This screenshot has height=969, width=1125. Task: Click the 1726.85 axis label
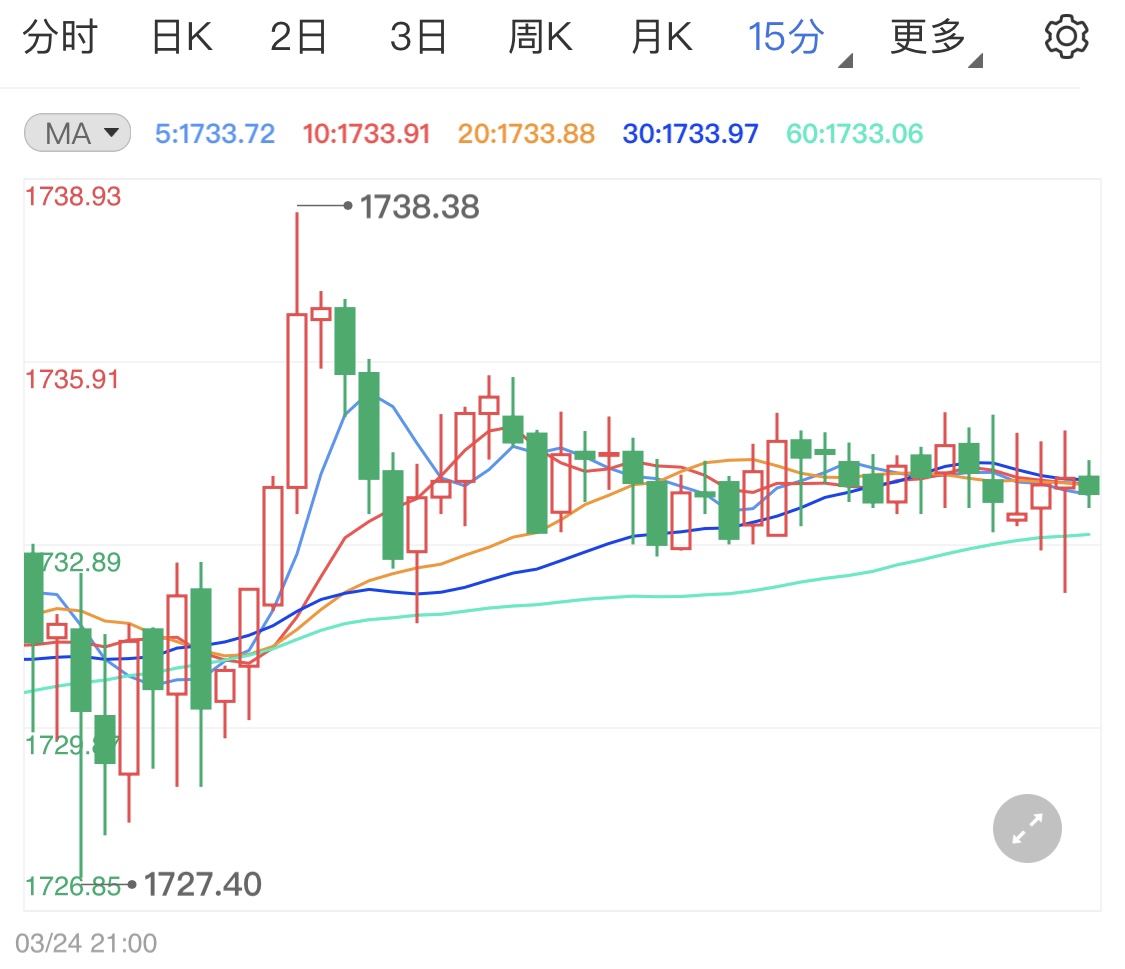point(72,887)
